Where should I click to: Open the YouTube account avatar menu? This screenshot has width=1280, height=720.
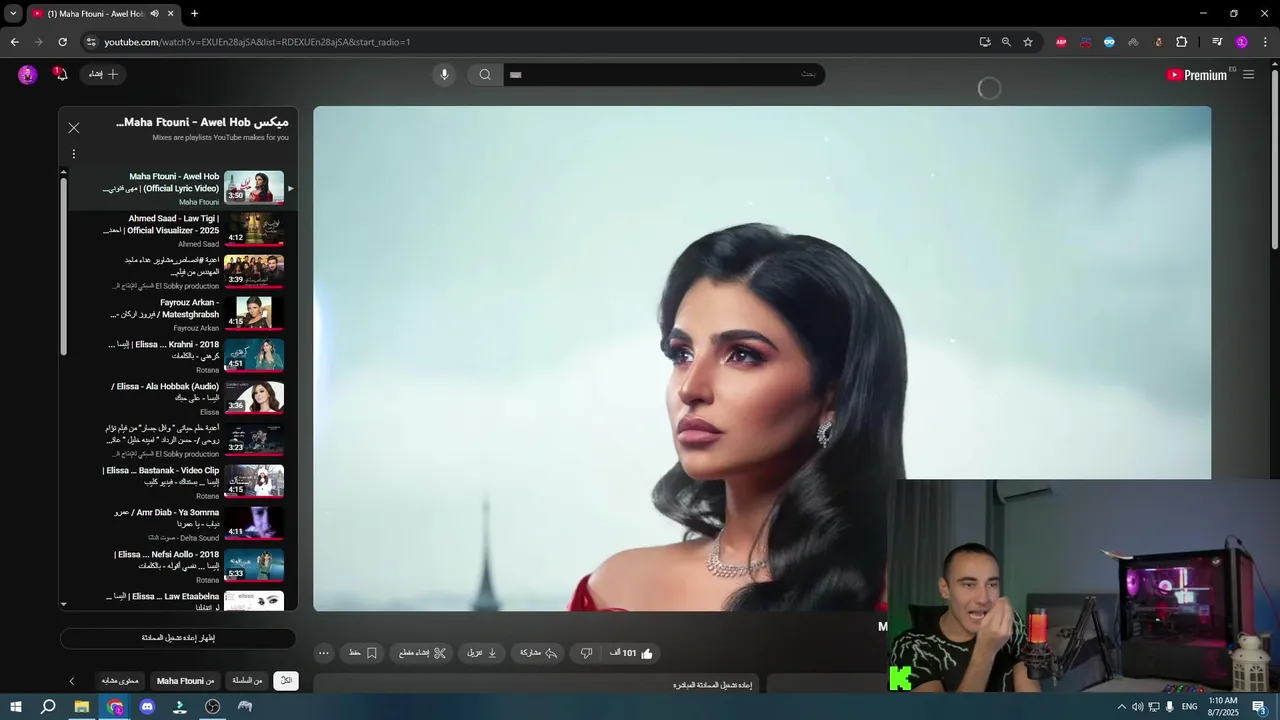pos(28,74)
